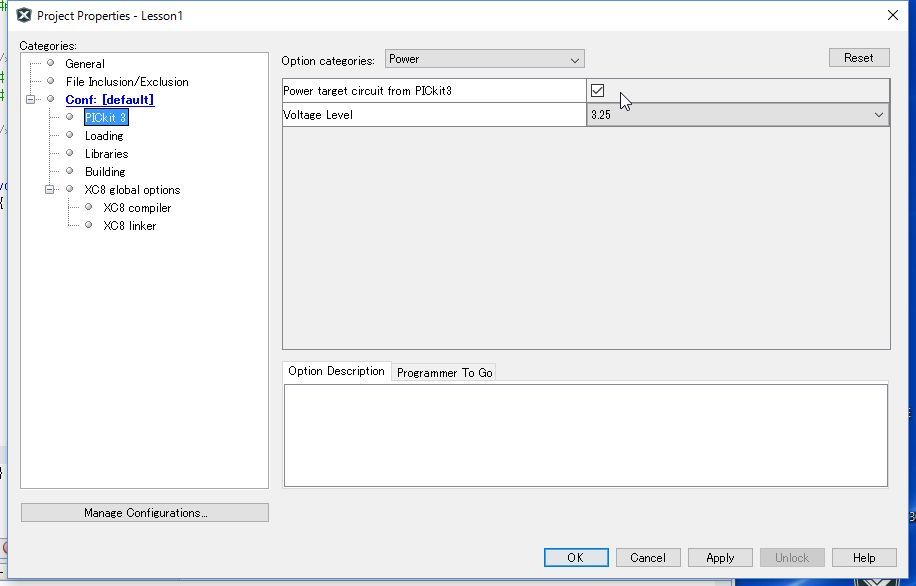Confirm with the OK button
916x586 pixels.
pos(575,557)
